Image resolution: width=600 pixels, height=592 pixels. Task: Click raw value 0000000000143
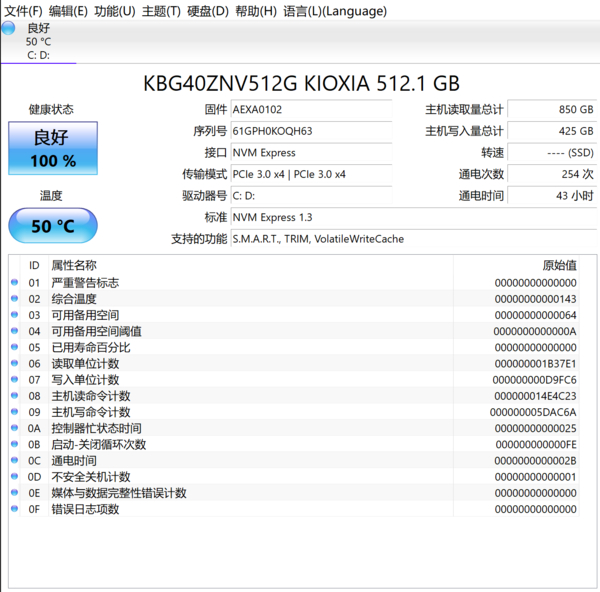click(x=535, y=299)
